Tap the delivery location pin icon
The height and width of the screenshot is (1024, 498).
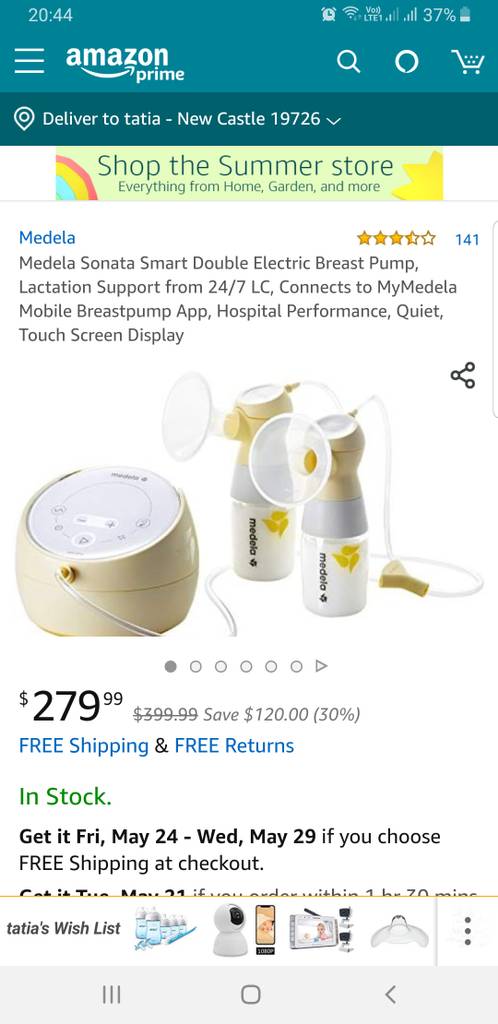click(24, 119)
